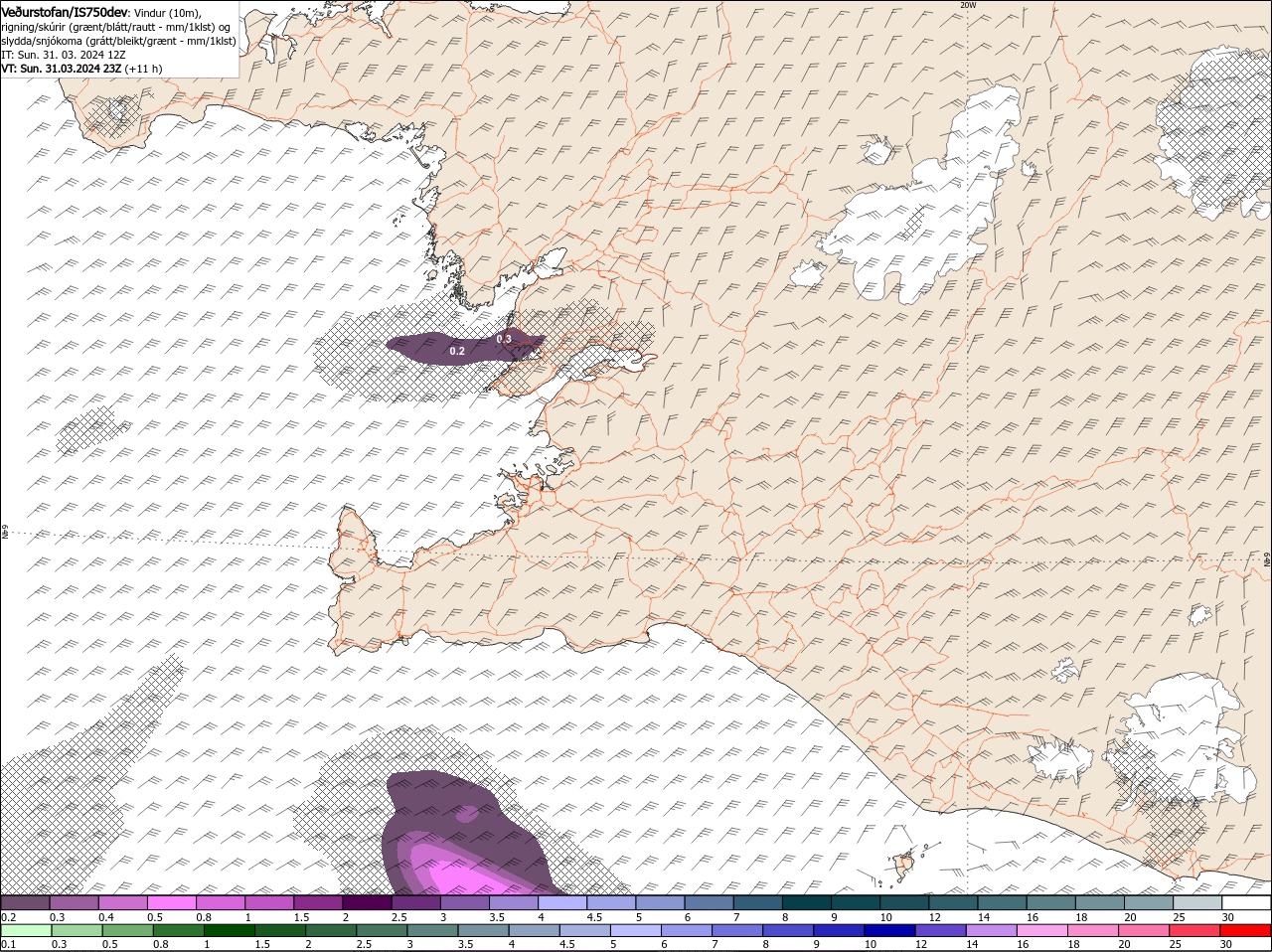
Task: Click the top legend swatch between 0.2 and 0.3
Action: point(25,903)
